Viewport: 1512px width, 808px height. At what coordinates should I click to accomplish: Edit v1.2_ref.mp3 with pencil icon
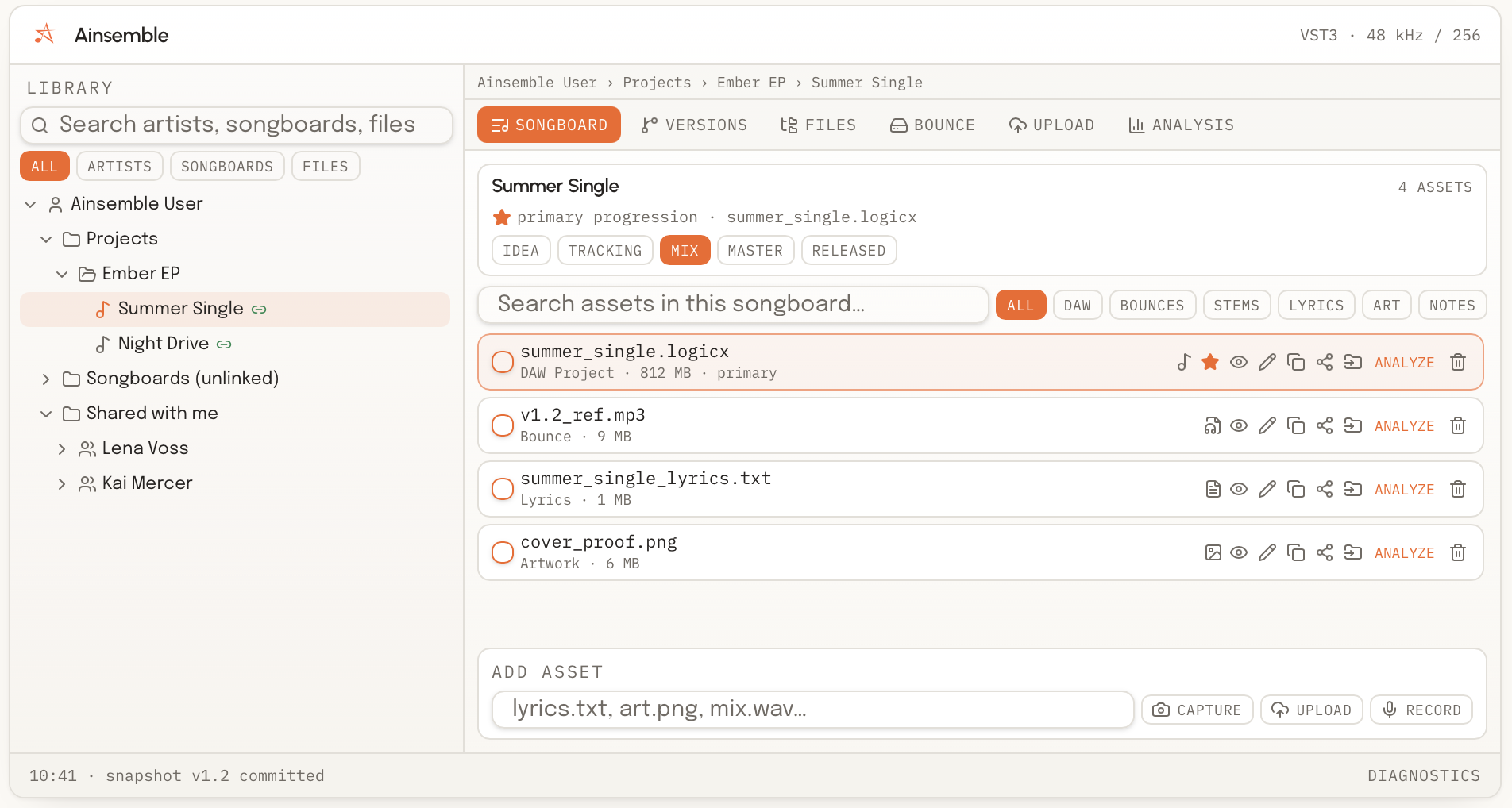click(1267, 426)
